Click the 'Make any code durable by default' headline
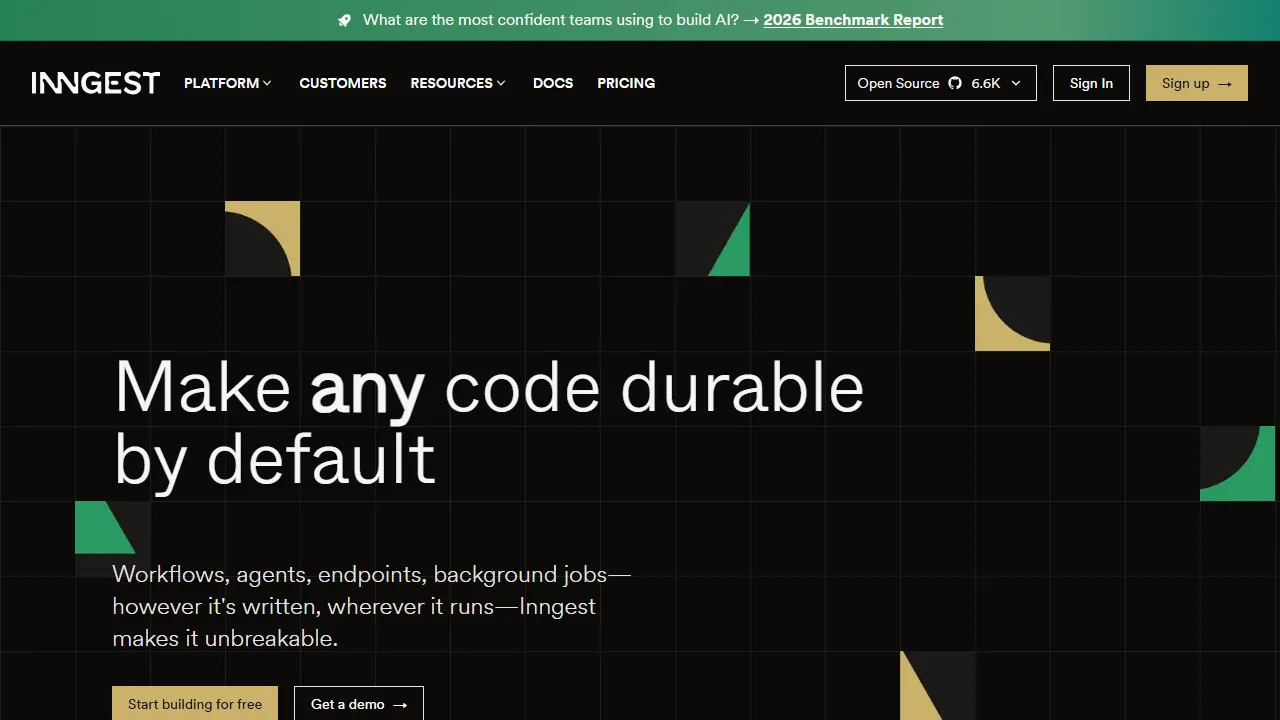1280x720 pixels. point(489,423)
